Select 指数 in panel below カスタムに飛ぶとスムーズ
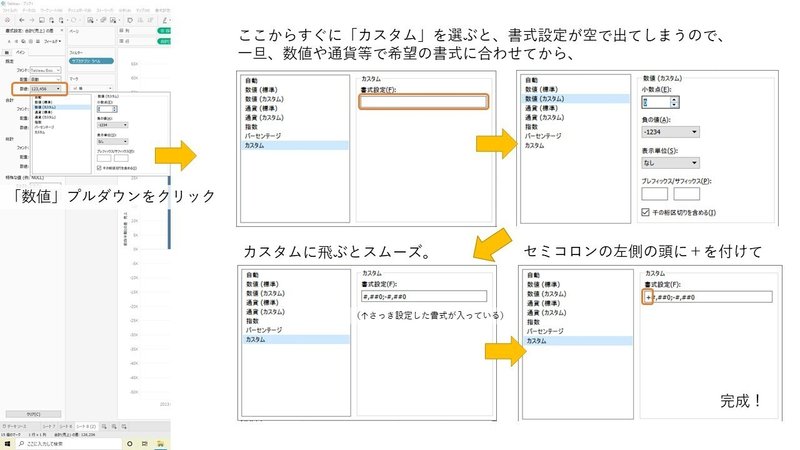Image resolution: width=800 pixels, height=450 pixels. tap(253, 321)
